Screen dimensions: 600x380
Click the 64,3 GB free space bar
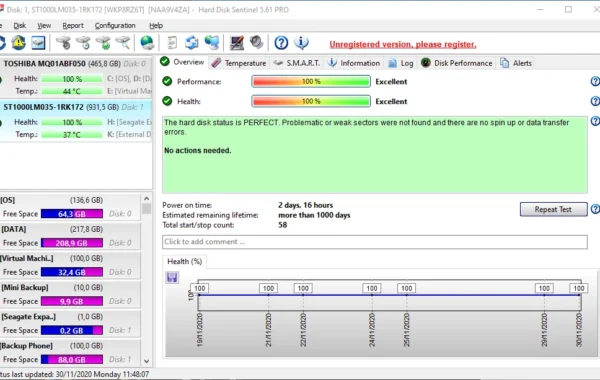72,214
